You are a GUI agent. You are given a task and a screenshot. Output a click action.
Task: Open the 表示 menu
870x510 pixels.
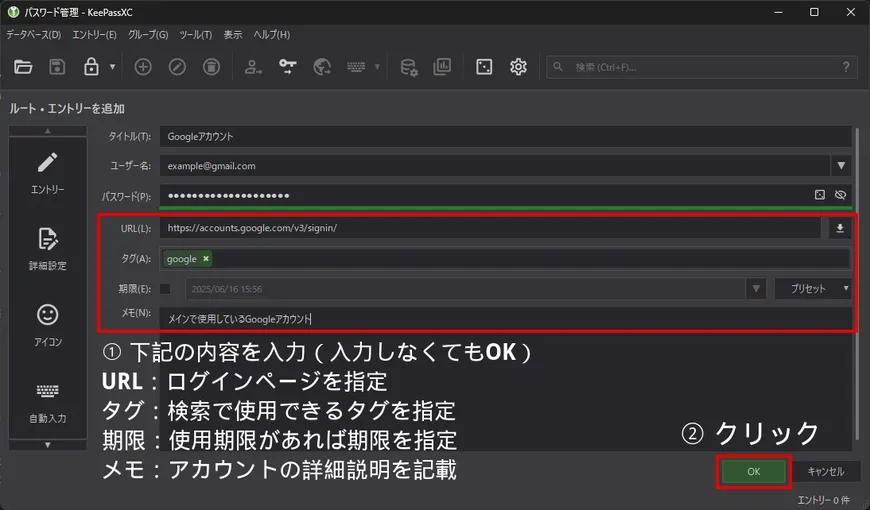233,34
